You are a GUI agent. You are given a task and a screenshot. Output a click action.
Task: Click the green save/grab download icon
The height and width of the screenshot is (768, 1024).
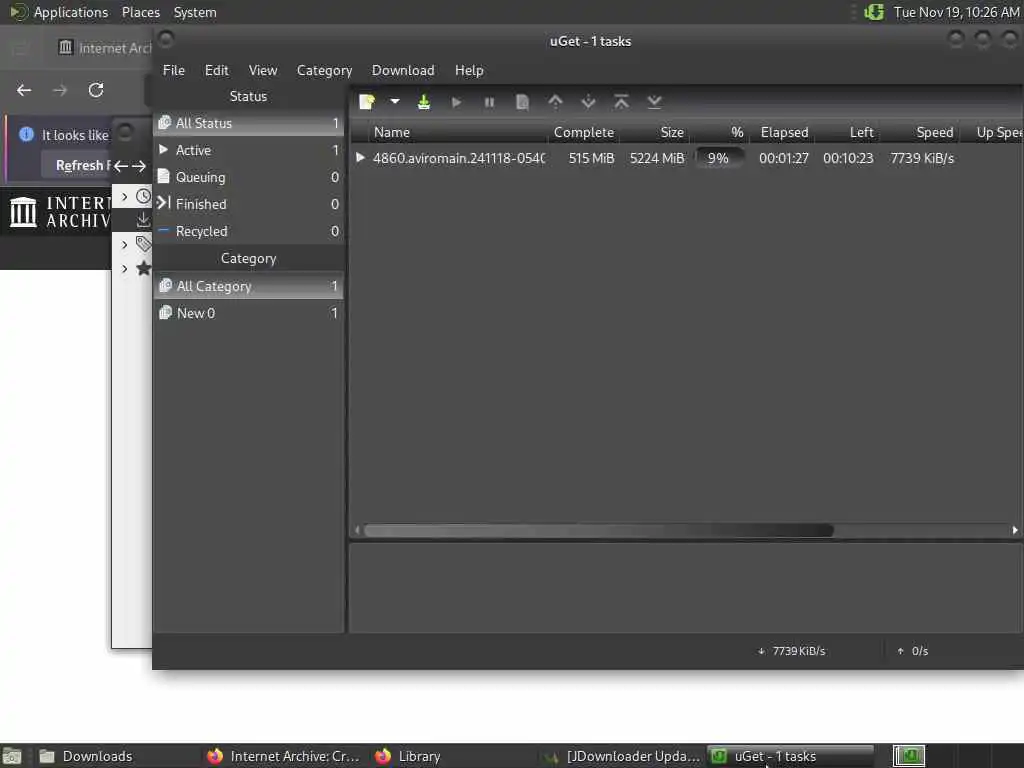[x=424, y=102]
